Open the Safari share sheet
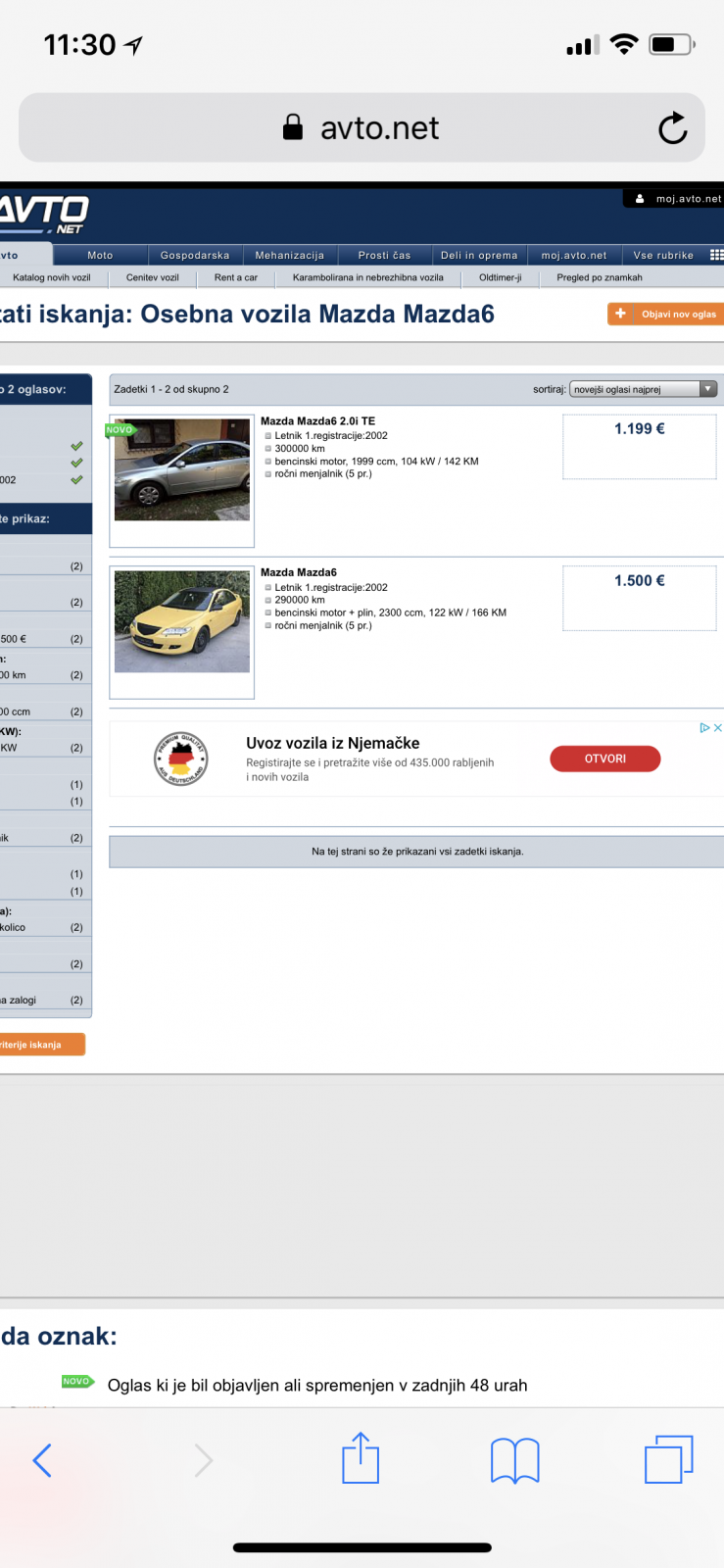The height and width of the screenshot is (1568, 724). click(361, 1457)
